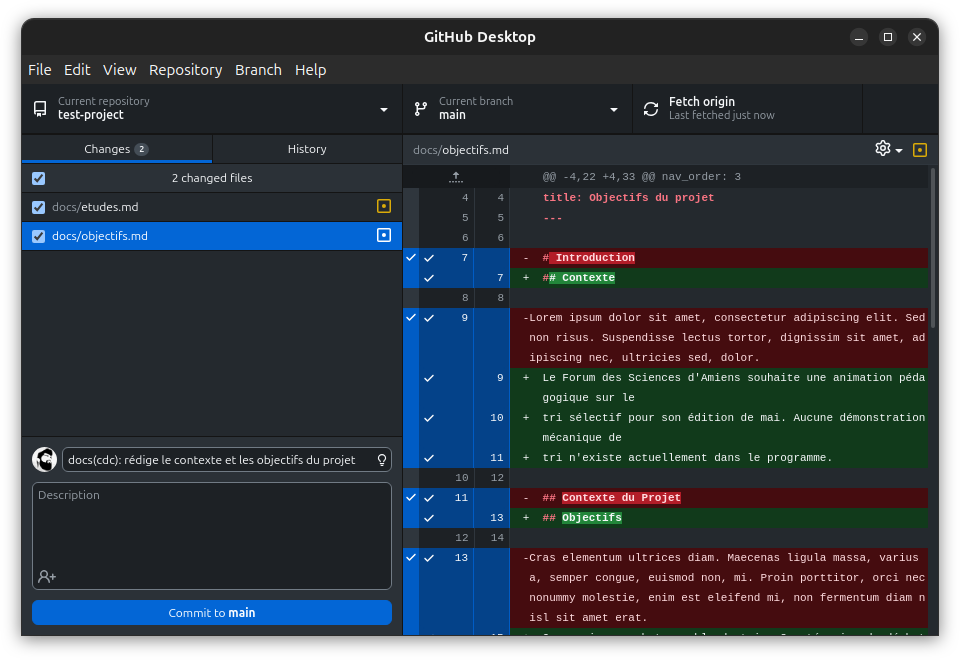Toggle hunk checkmark for the Introduction change
Screen dimensions: 960x660
pos(411,258)
